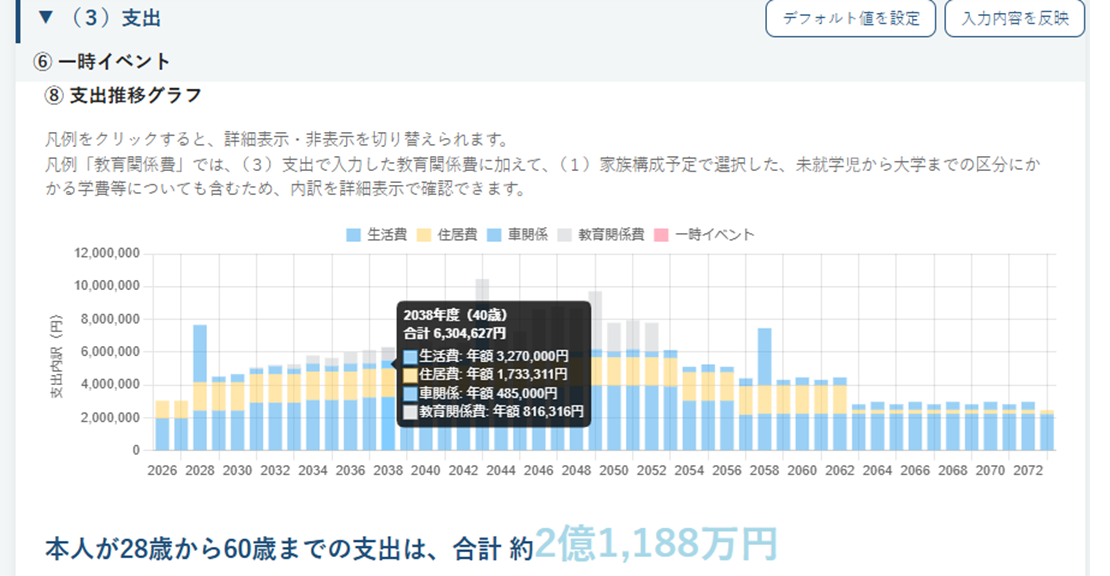
Task: Click the 2026 bar in the chart
Action: point(162,425)
